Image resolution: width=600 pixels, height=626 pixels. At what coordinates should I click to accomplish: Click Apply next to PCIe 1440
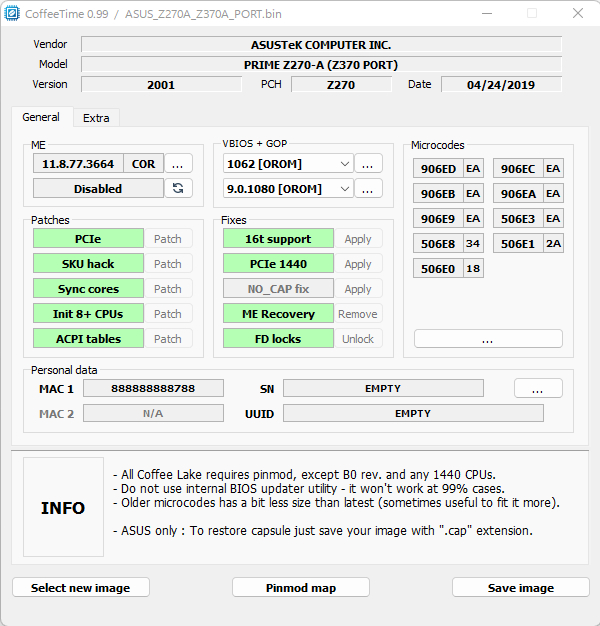(x=358, y=264)
